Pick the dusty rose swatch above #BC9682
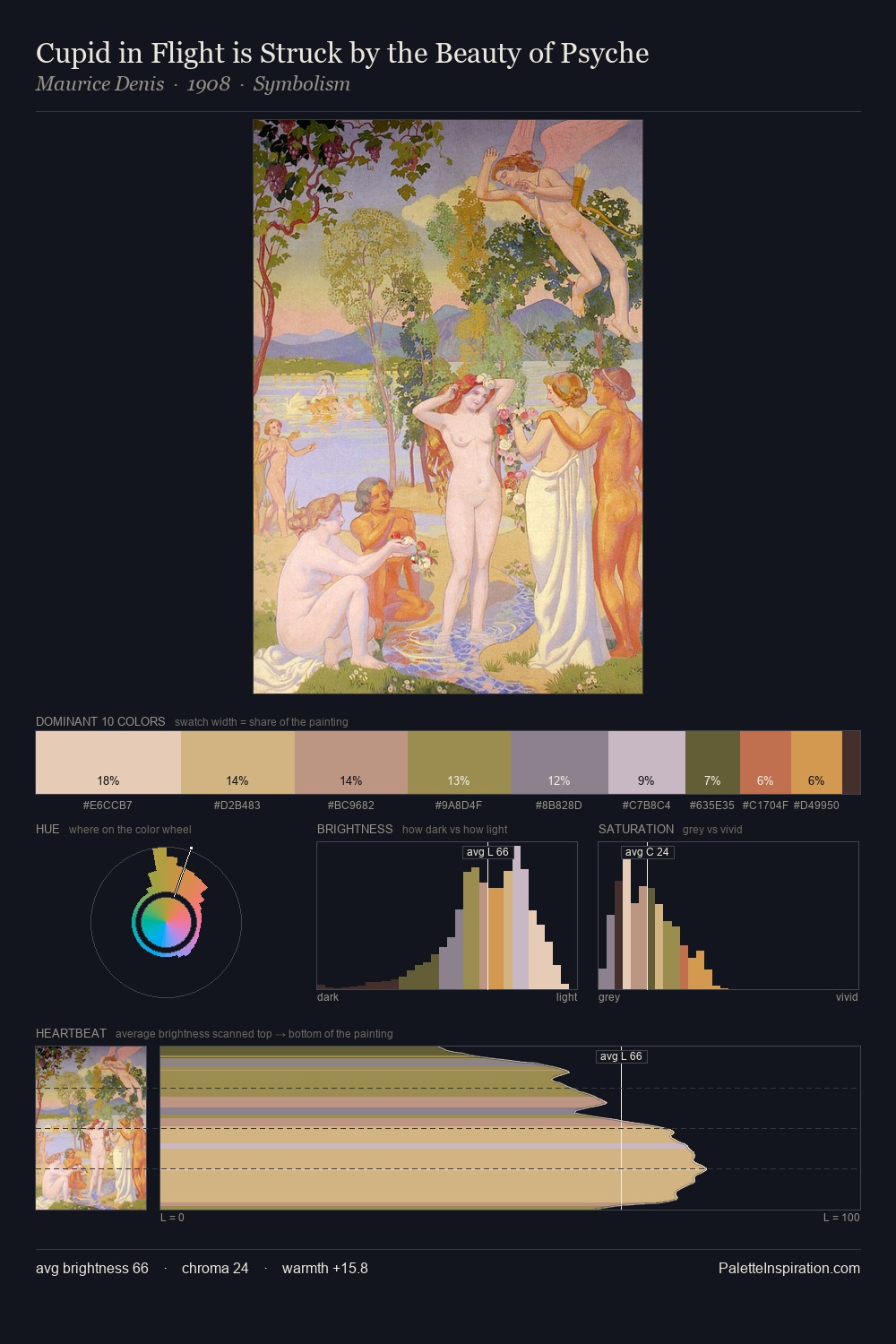The height and width of the screenshot is (1344, 896). click(351, 762)
